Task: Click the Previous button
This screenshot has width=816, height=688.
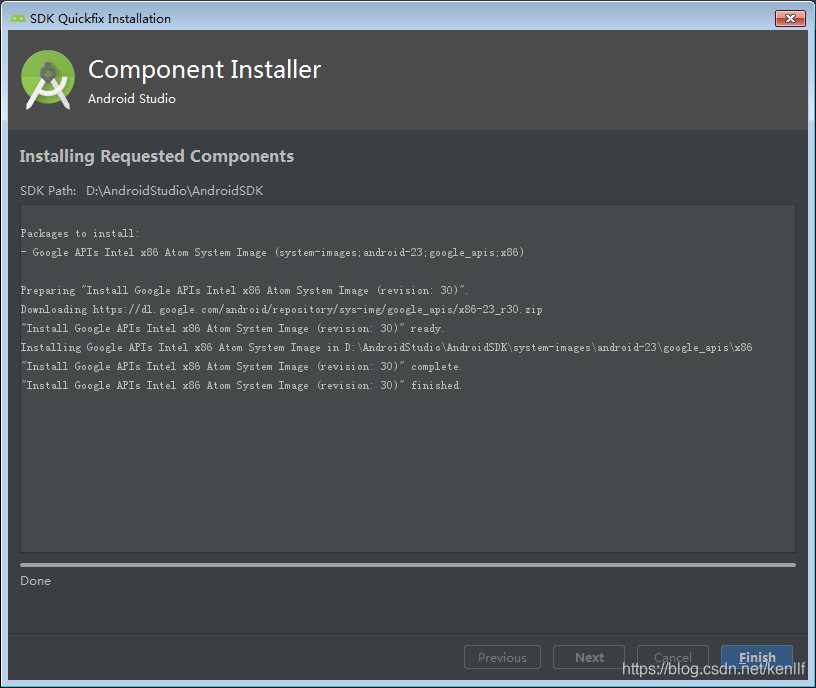Action: pos(502,657)
